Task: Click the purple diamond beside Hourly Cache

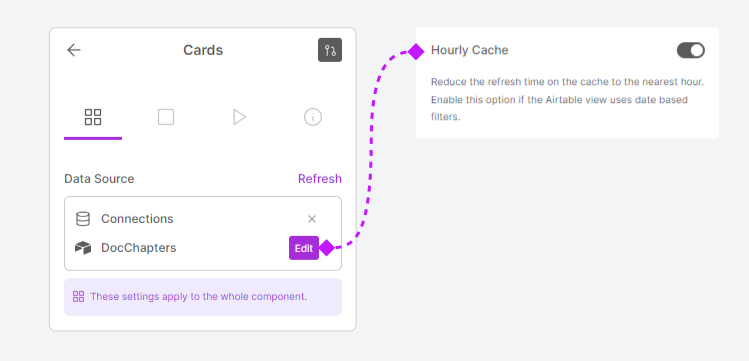Action: 417,52
